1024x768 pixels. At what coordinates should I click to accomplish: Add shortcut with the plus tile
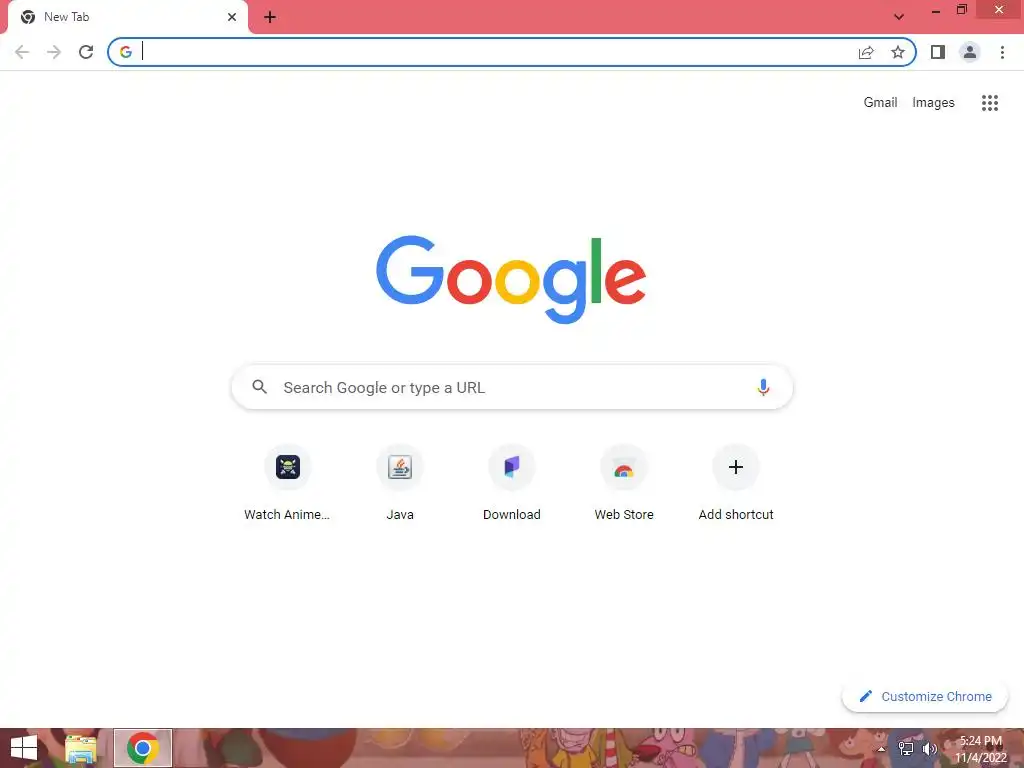click(736, 483)
